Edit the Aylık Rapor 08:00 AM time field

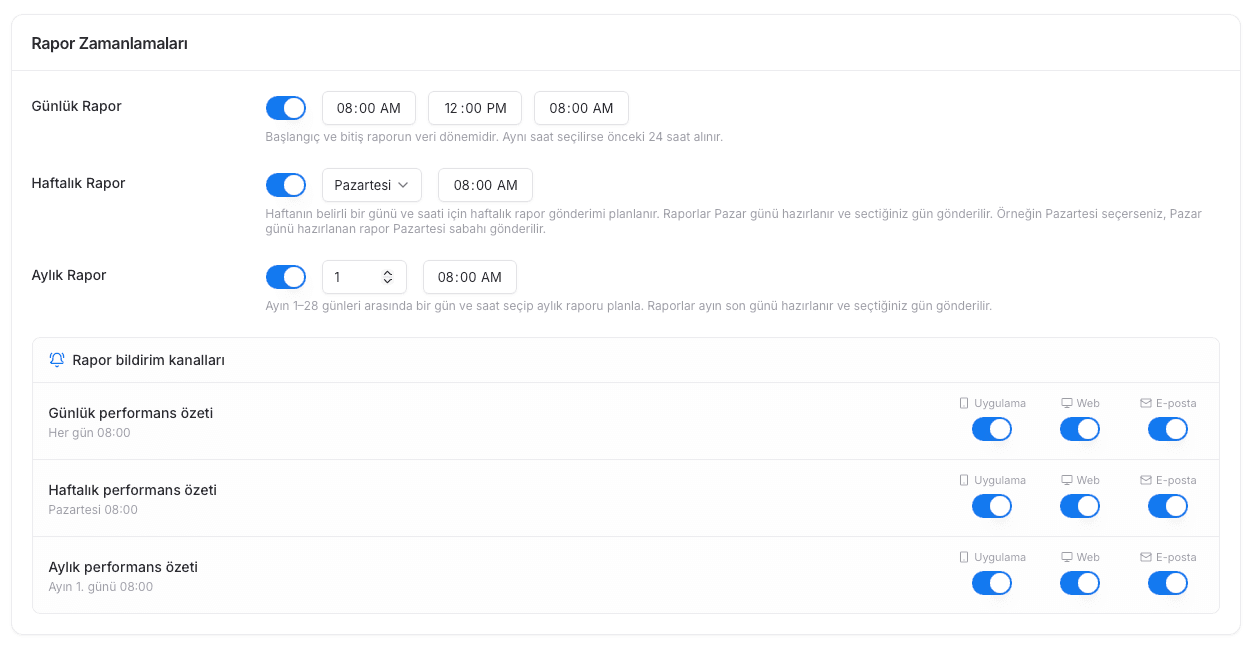(x=470, y=277)
